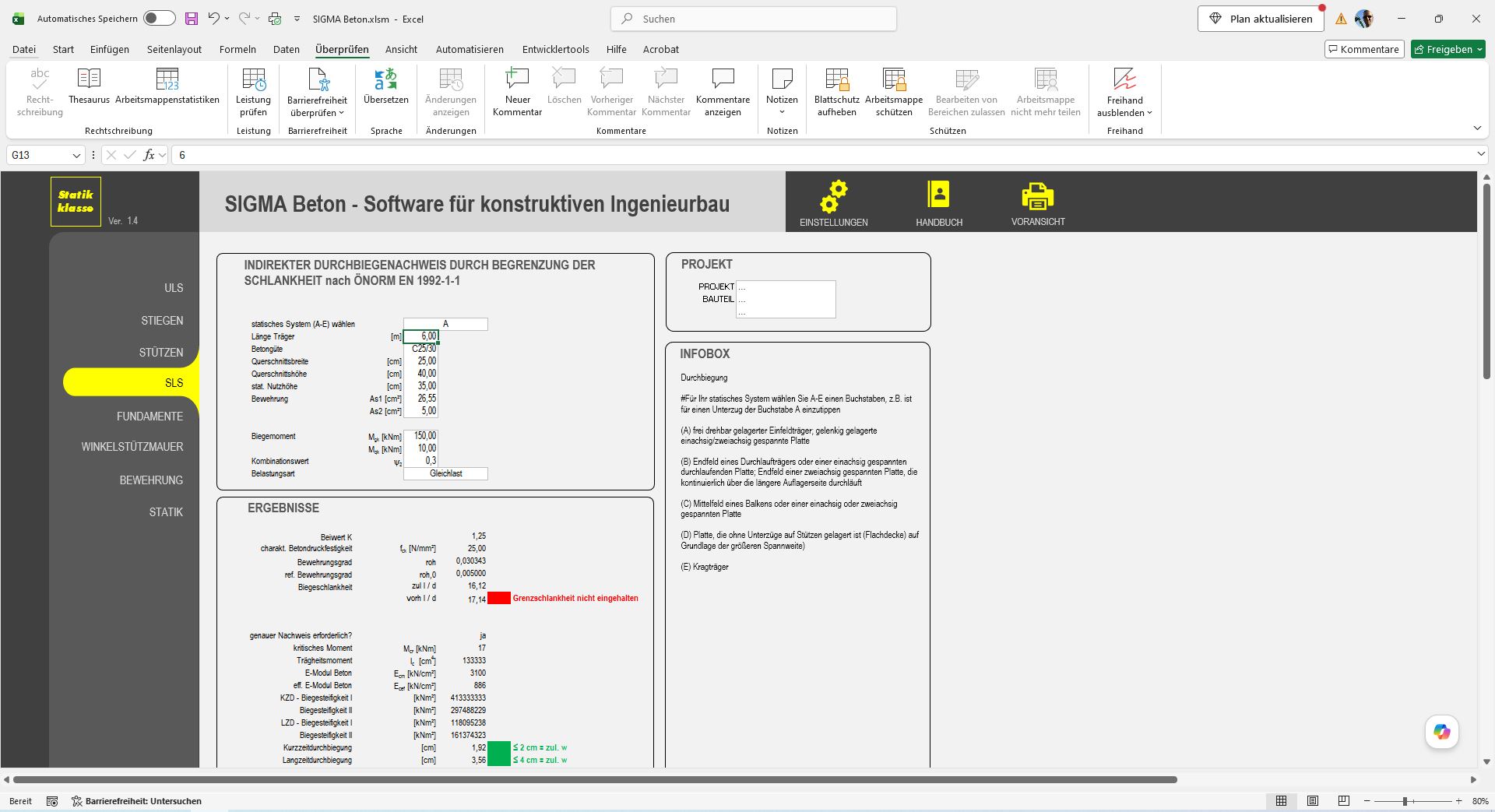Switch to page layout view in status bar
This screenshot has width=1495, height=812.
[1313, 801]
